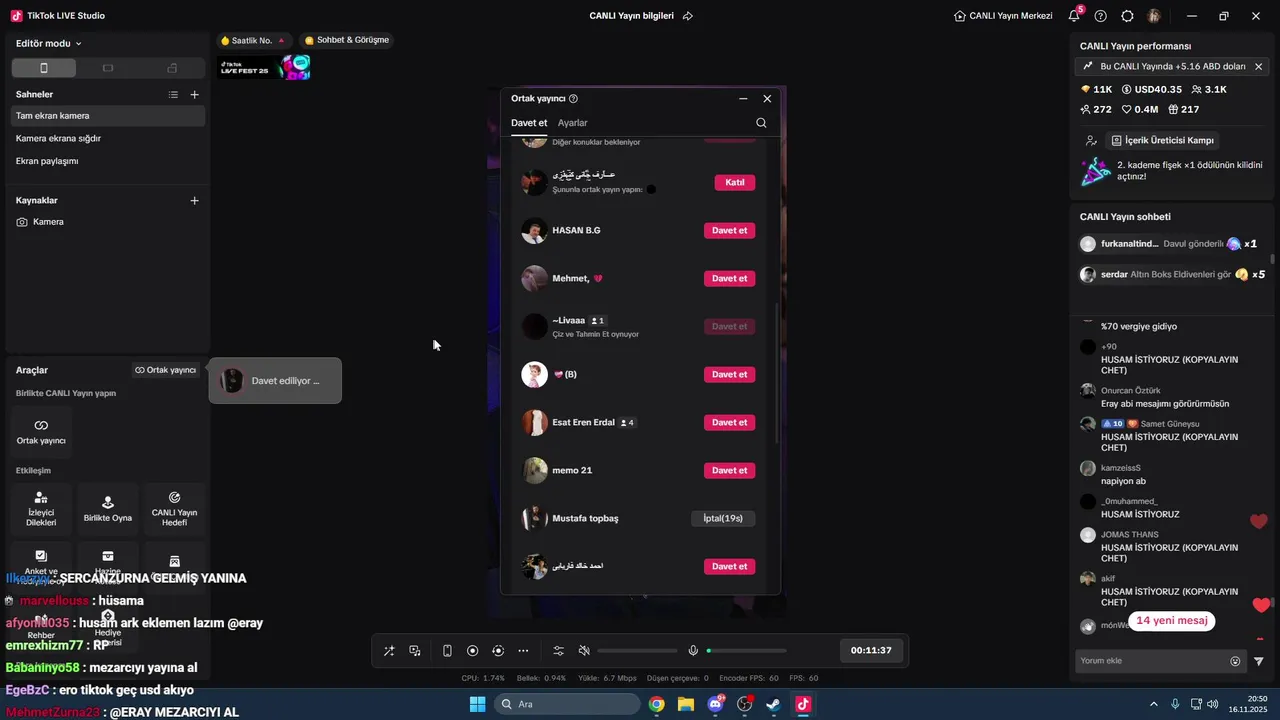Select portrait phone layout mode
This screenshot has height=720, width=1280.
(x=43, y=68)
